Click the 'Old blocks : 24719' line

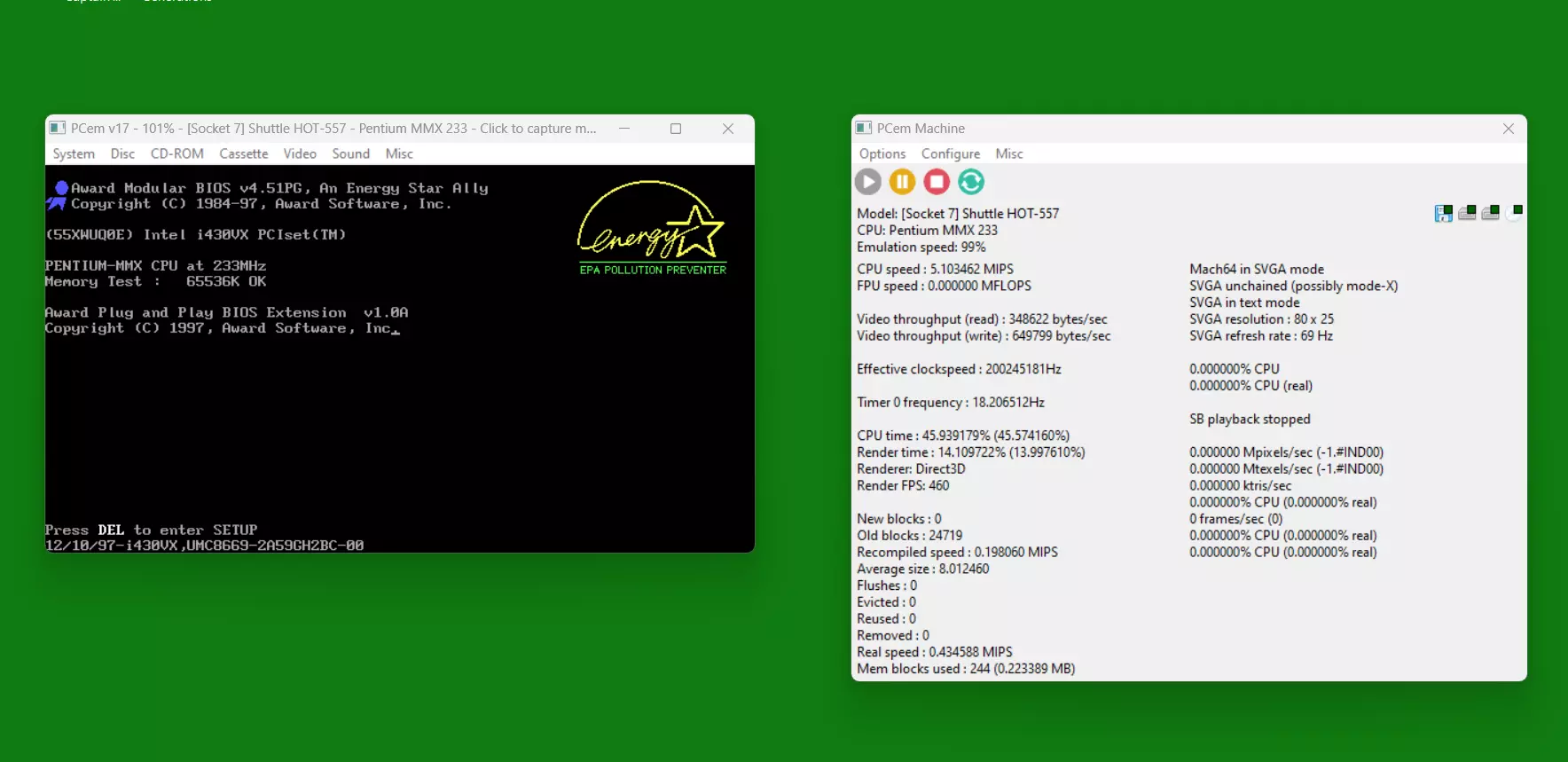pyautogui.click(x=909, y=535)
